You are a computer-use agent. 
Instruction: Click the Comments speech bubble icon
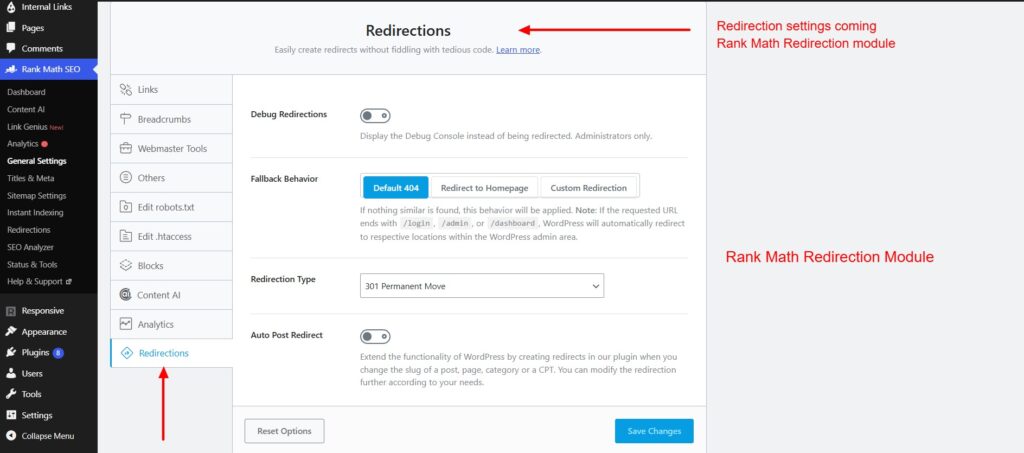11,48
